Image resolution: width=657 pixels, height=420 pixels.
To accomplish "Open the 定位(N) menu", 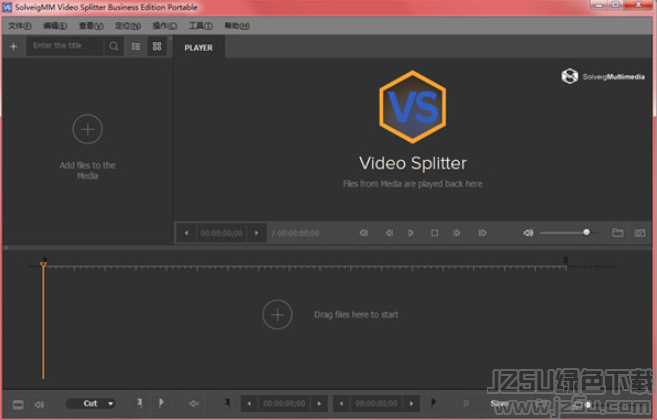I will pos(128,26).
